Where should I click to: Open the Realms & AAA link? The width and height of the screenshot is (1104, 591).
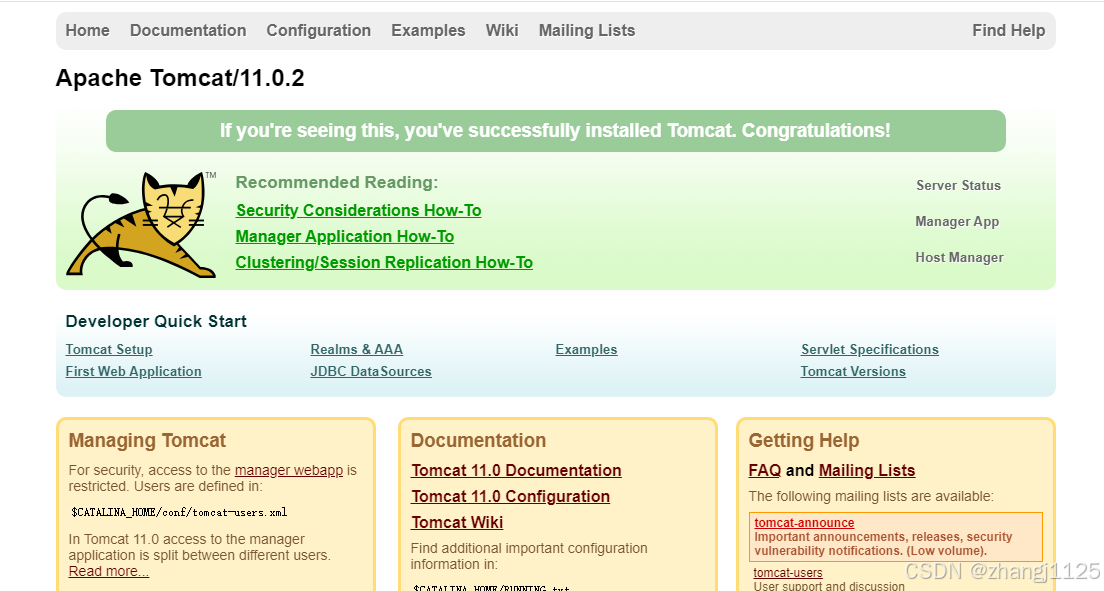[356, 349]
